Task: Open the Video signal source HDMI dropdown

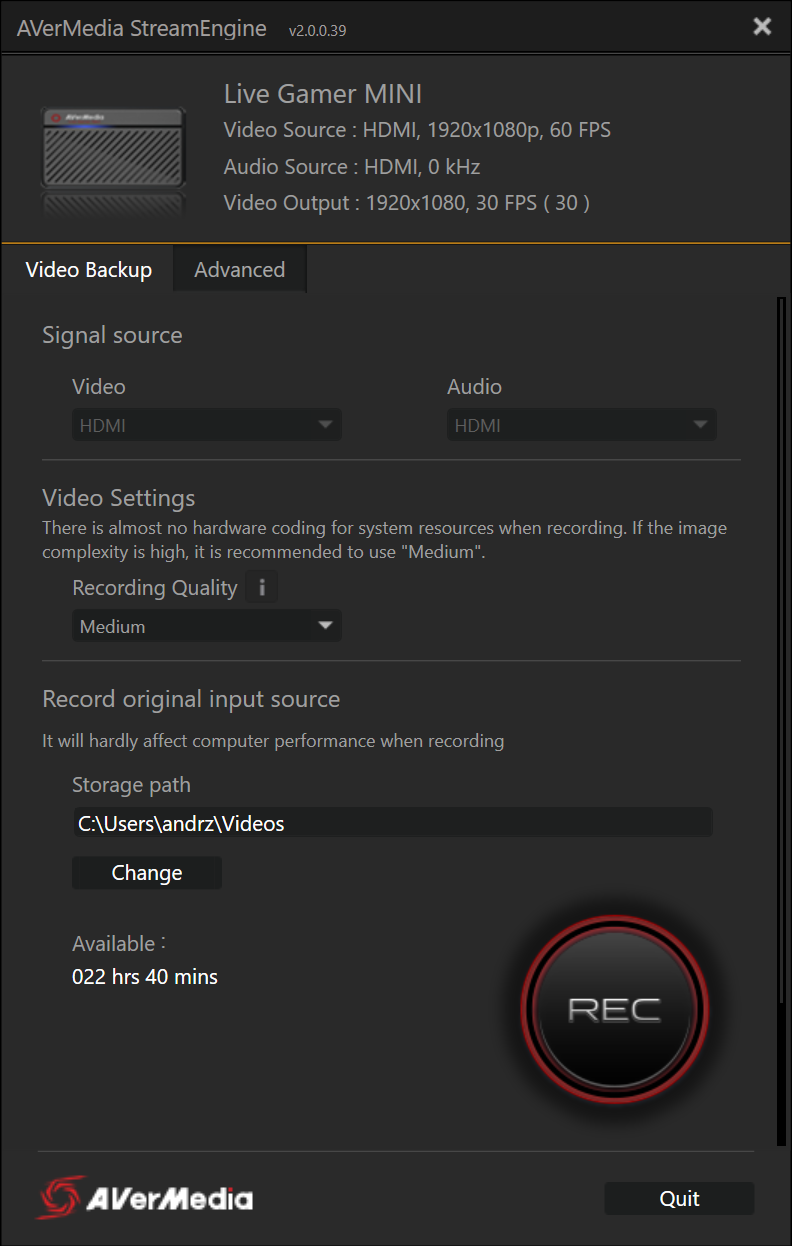Action: point(207,425)
